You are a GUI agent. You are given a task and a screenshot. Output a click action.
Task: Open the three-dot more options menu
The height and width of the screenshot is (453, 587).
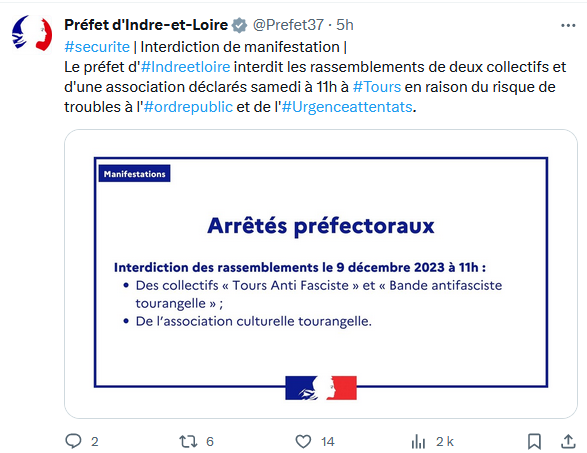pyautogui.click(x=568, y=25)
